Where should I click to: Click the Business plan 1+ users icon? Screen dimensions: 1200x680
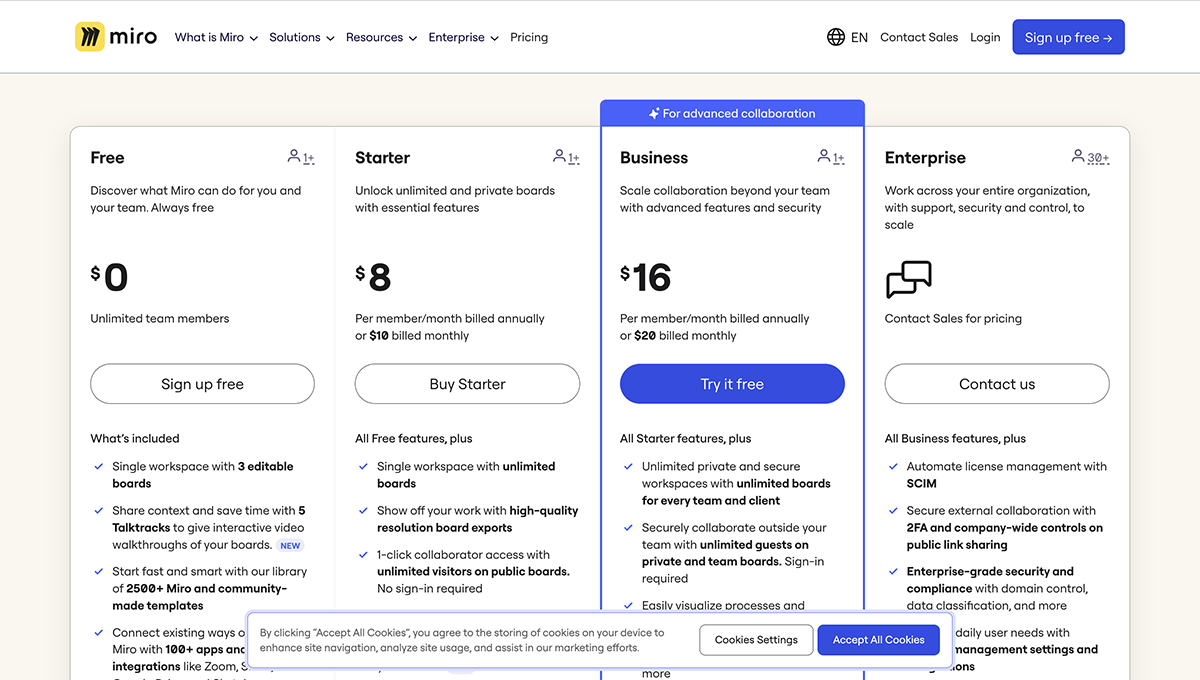[831, 157]
